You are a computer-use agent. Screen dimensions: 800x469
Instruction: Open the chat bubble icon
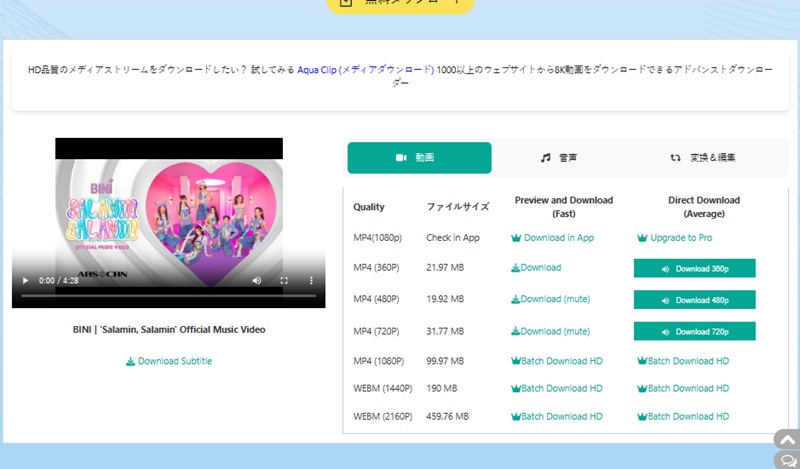click(x=786, y=459)
